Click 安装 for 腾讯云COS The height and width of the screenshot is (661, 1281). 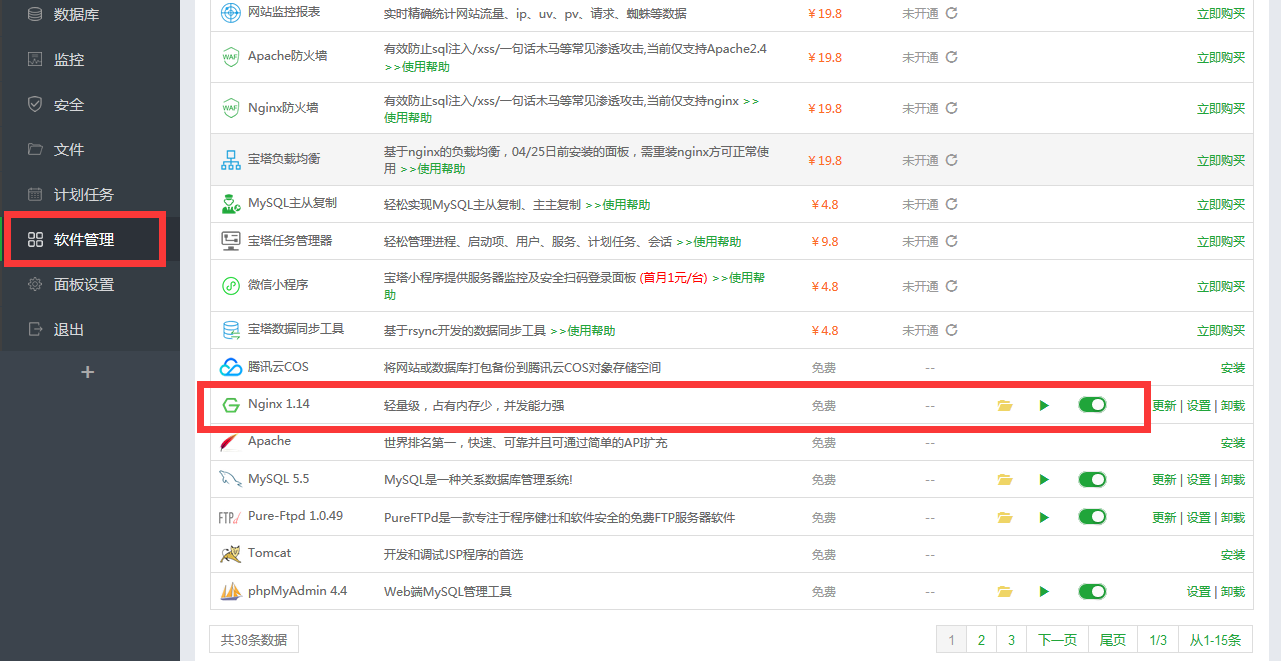click(1233, 368)
